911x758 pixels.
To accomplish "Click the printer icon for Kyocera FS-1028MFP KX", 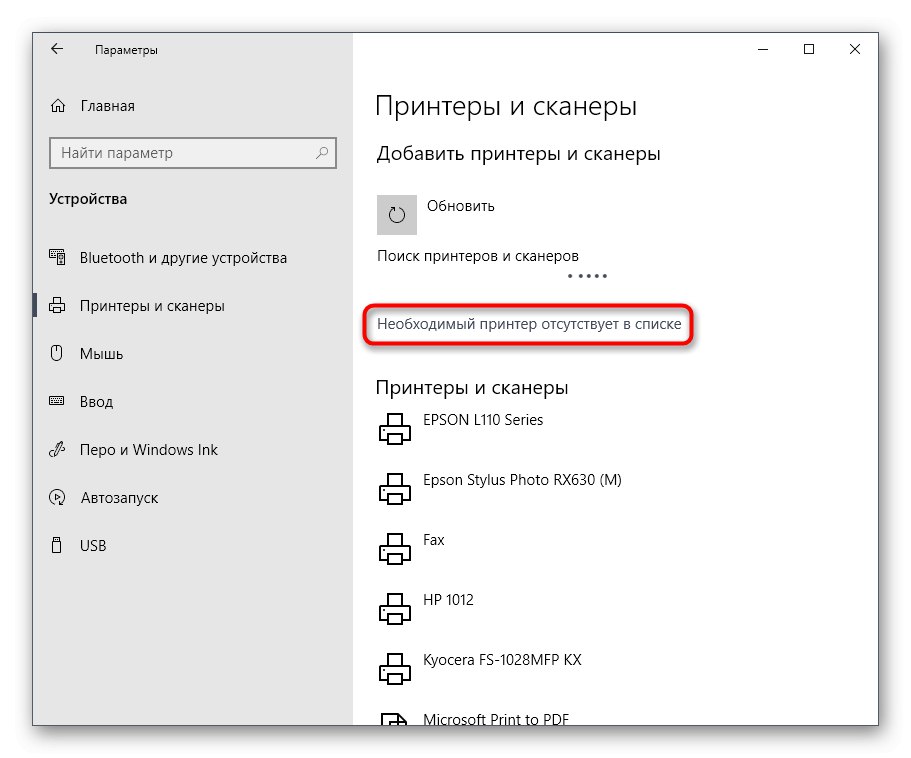I will point(394,668).
